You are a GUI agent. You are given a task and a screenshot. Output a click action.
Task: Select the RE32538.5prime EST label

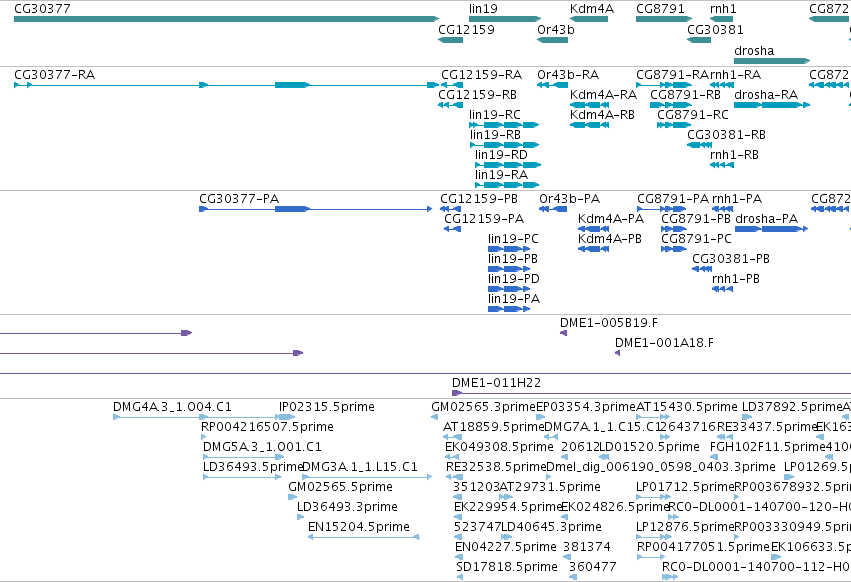point(496,467)
